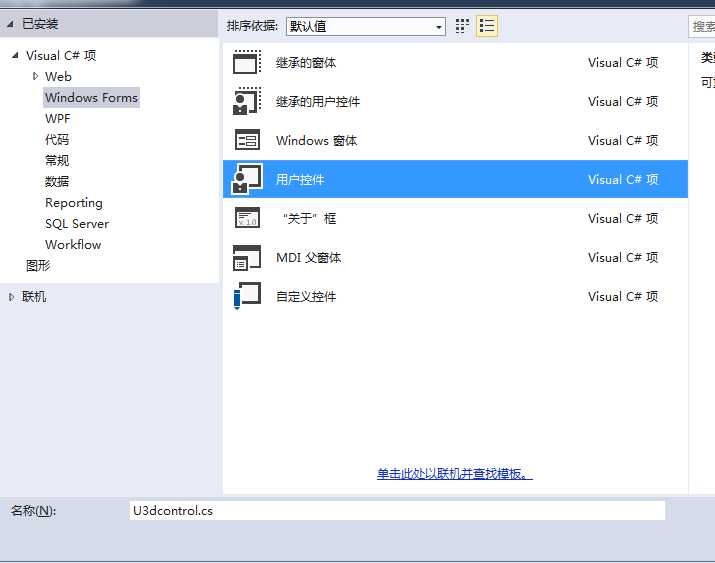Screen dimensions: 715x563
Task: Select the Windows 窗体 template icon
Action: [247, 141]
